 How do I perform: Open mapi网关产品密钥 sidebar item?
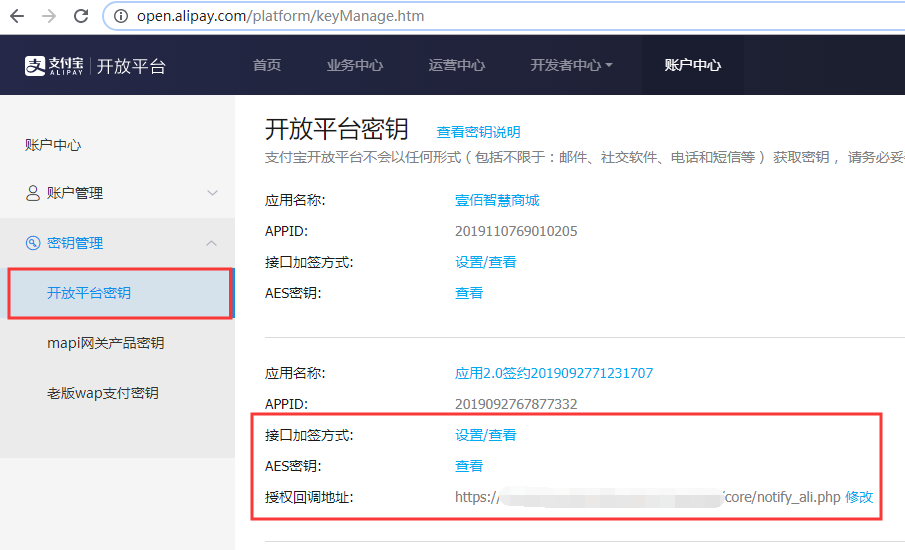pyautogui.click(x=105, y=343)
